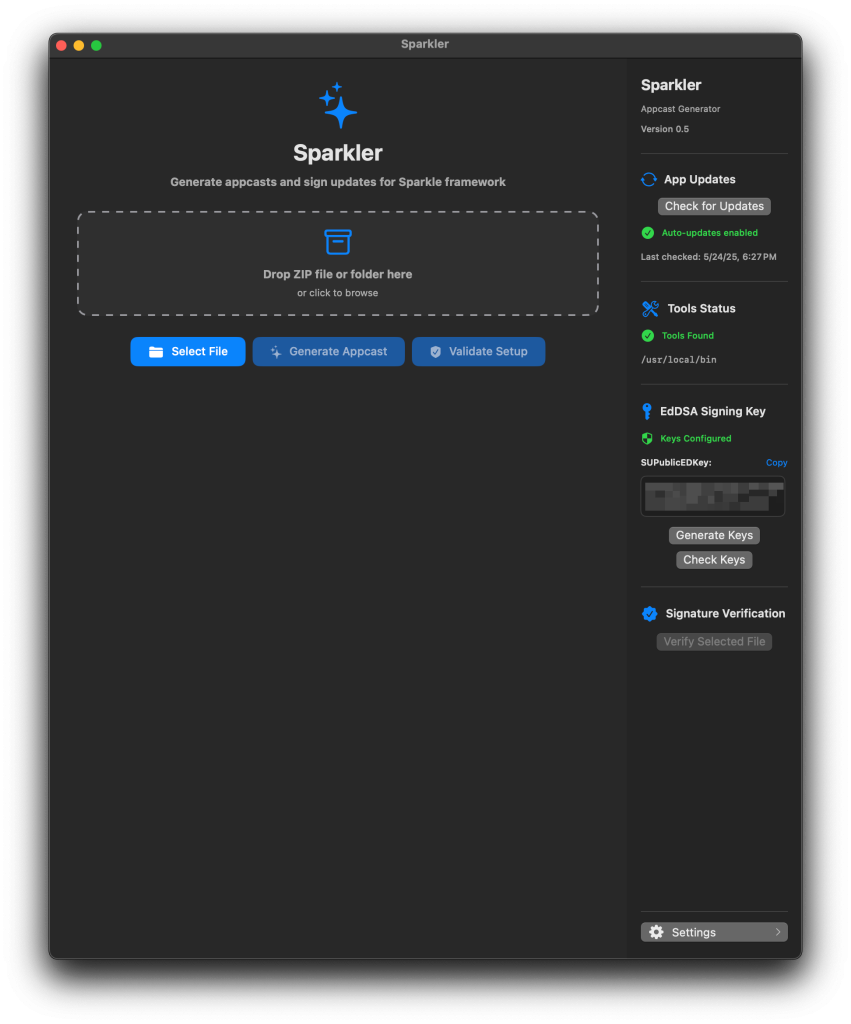Click the Check for Updates button

point(715,206)
